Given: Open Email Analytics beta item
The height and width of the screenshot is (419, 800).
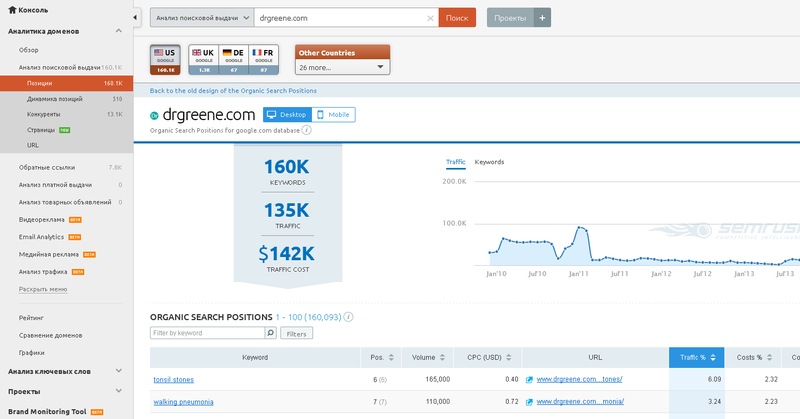Looking at the screenshot, I should click(41, 237).
